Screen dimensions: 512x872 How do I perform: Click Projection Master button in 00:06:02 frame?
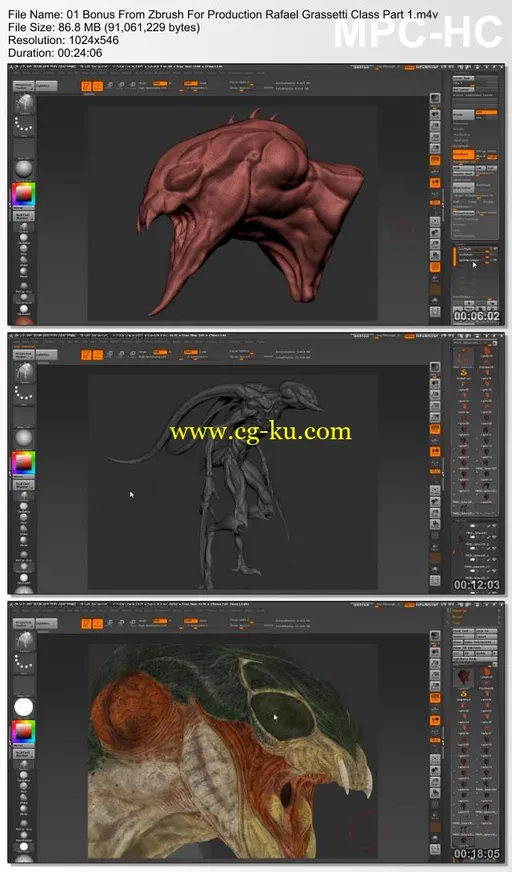24,86
